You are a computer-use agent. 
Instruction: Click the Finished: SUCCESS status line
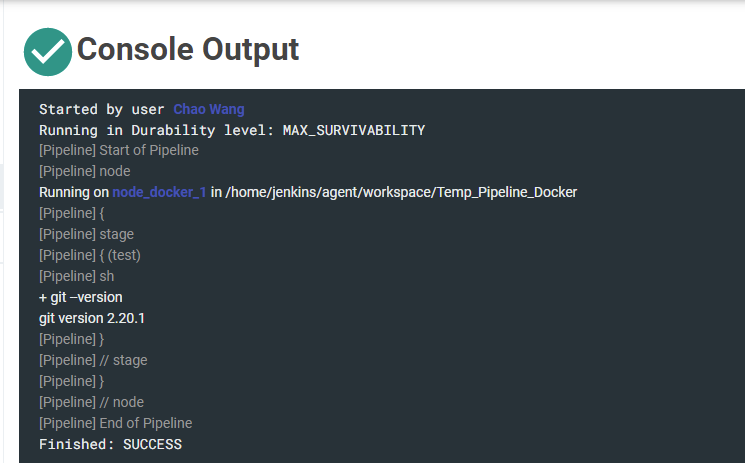pos(110,444)
